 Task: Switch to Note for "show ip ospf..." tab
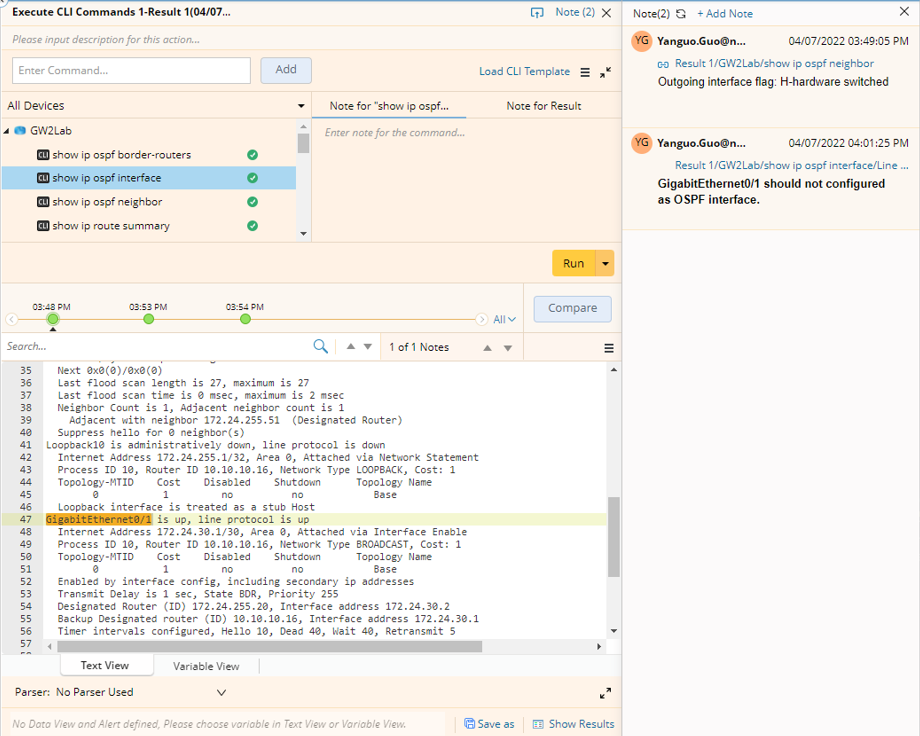tap(389, 106)
